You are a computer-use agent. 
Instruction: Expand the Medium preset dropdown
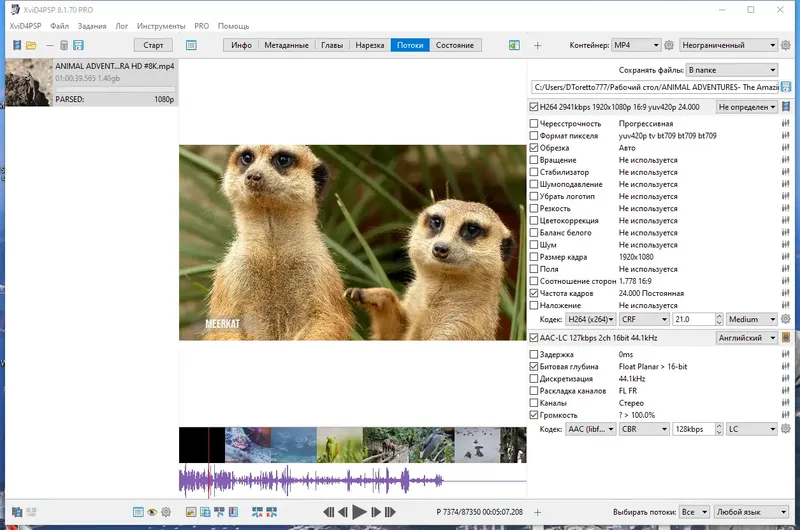751,319
